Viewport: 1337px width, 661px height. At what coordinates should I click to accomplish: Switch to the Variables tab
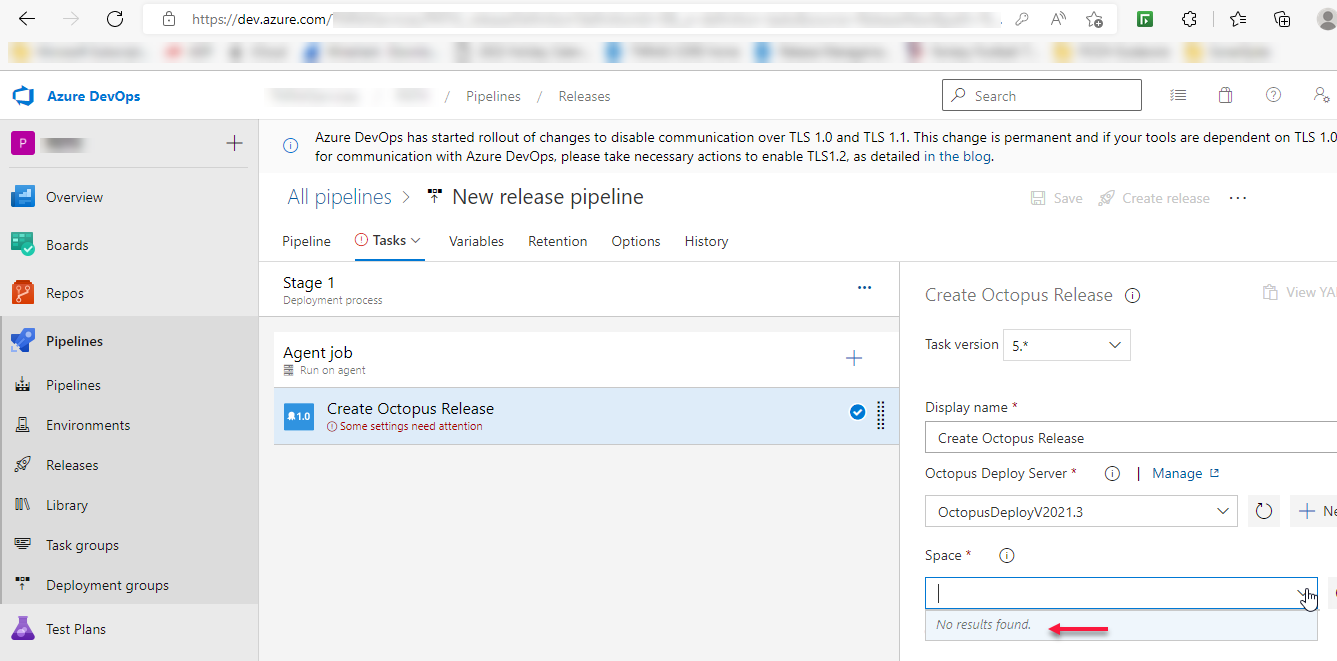(476, 241)
